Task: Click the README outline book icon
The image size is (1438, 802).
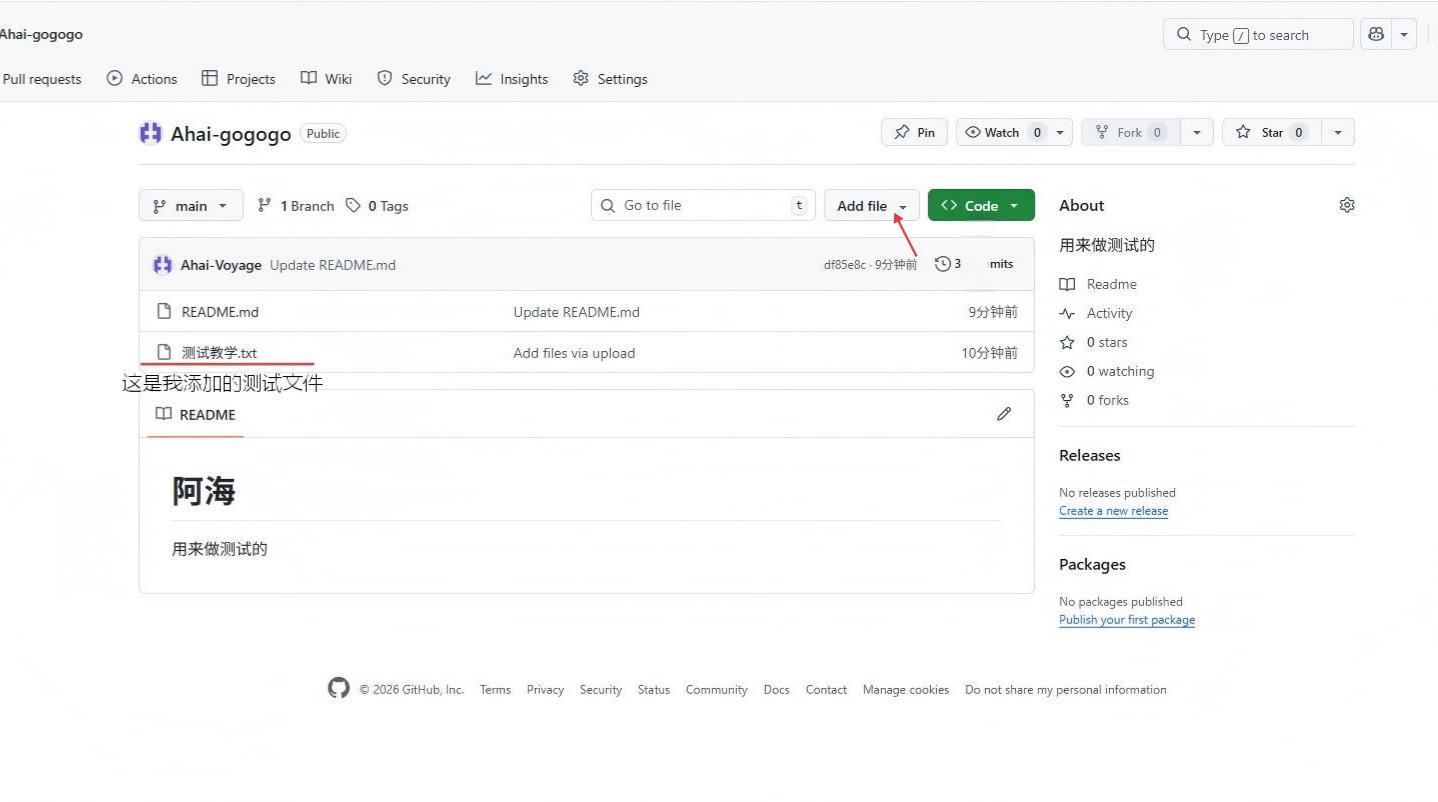Action: (x=164, y=414)
